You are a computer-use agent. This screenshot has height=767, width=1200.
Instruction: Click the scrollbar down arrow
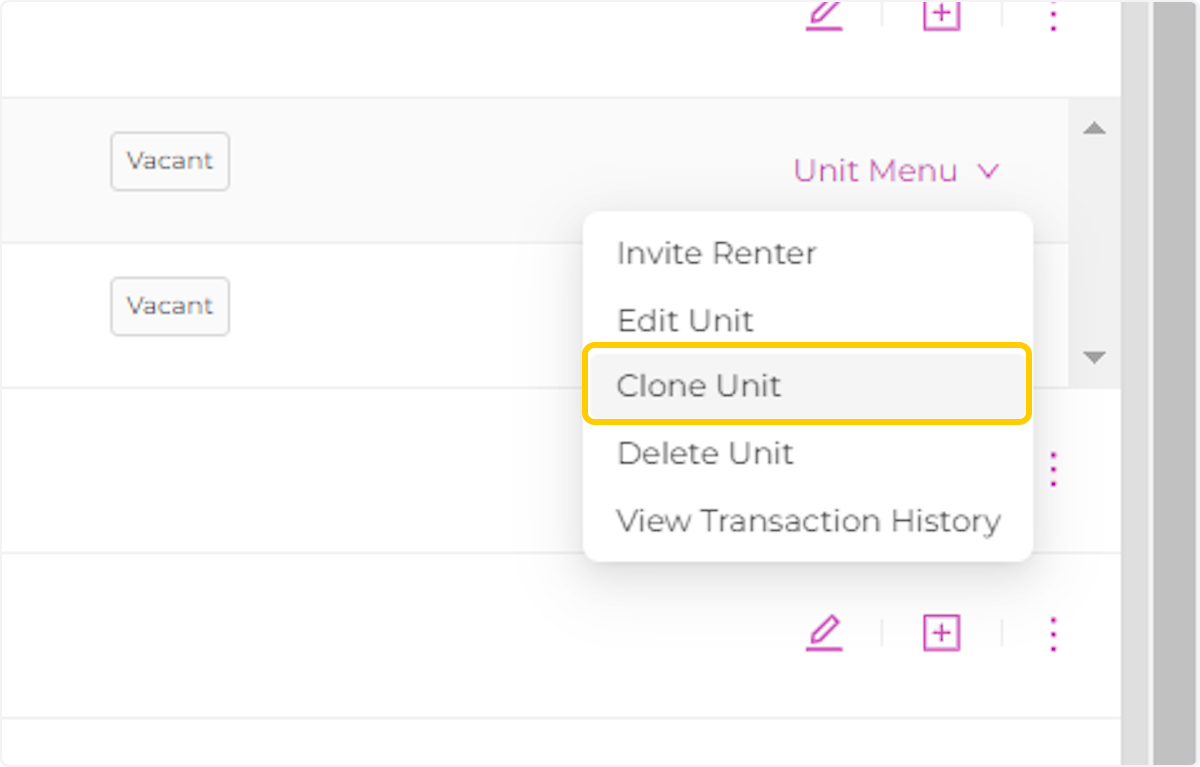(x=1094, y=357)
